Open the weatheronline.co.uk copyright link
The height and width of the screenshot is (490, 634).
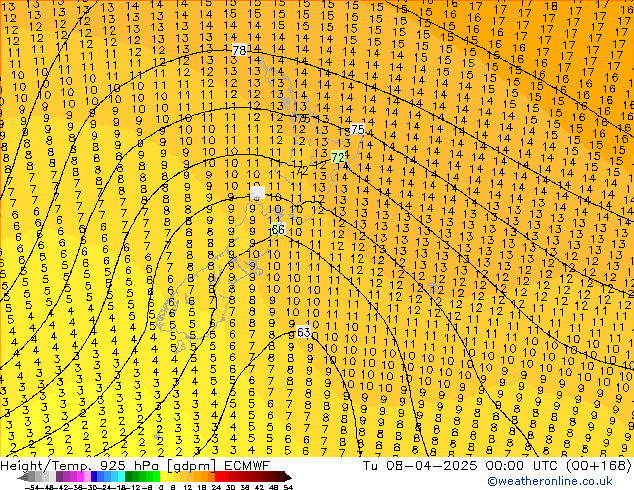click(550, 481)
